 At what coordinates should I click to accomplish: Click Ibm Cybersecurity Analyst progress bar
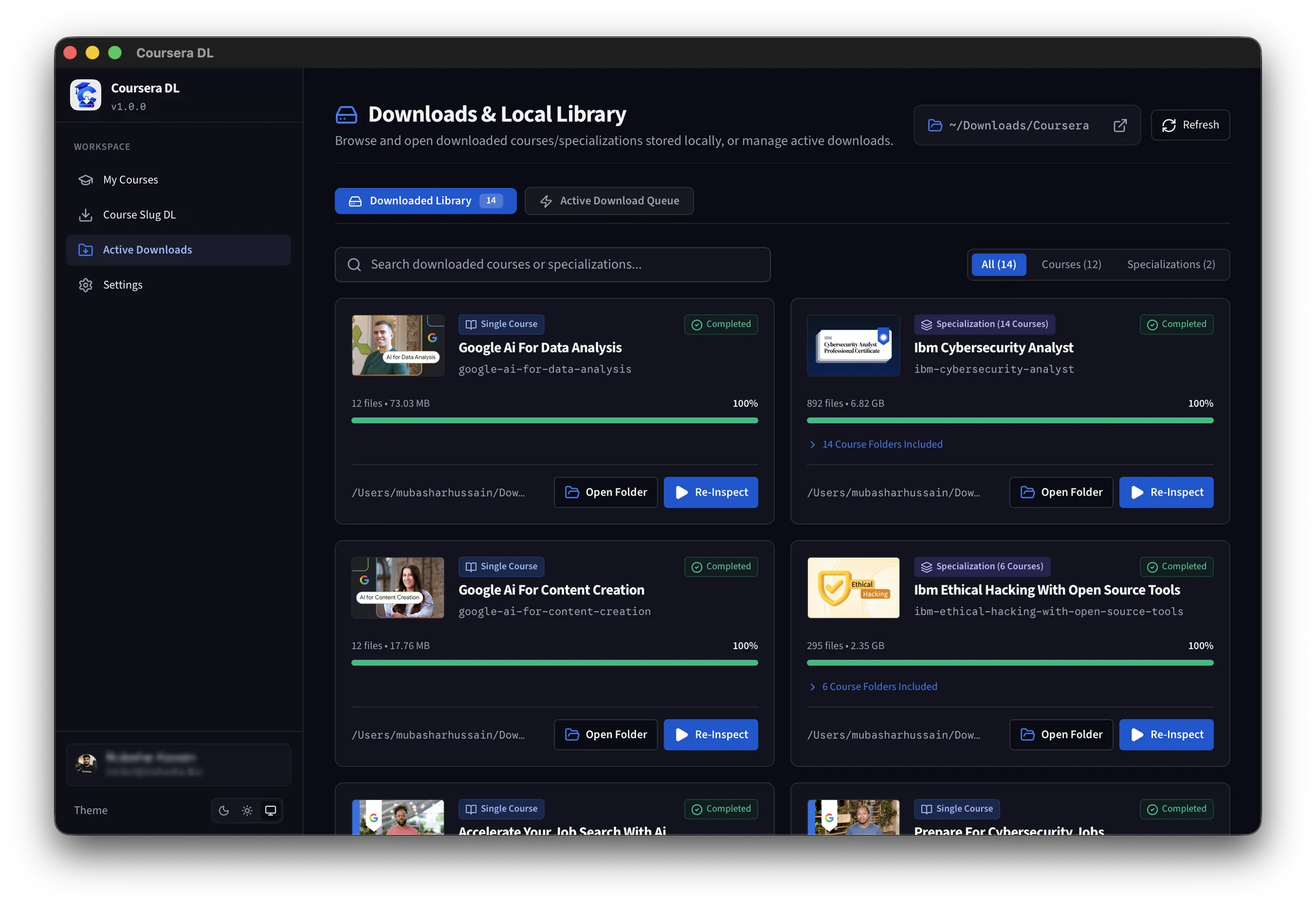click(1010, 420)
